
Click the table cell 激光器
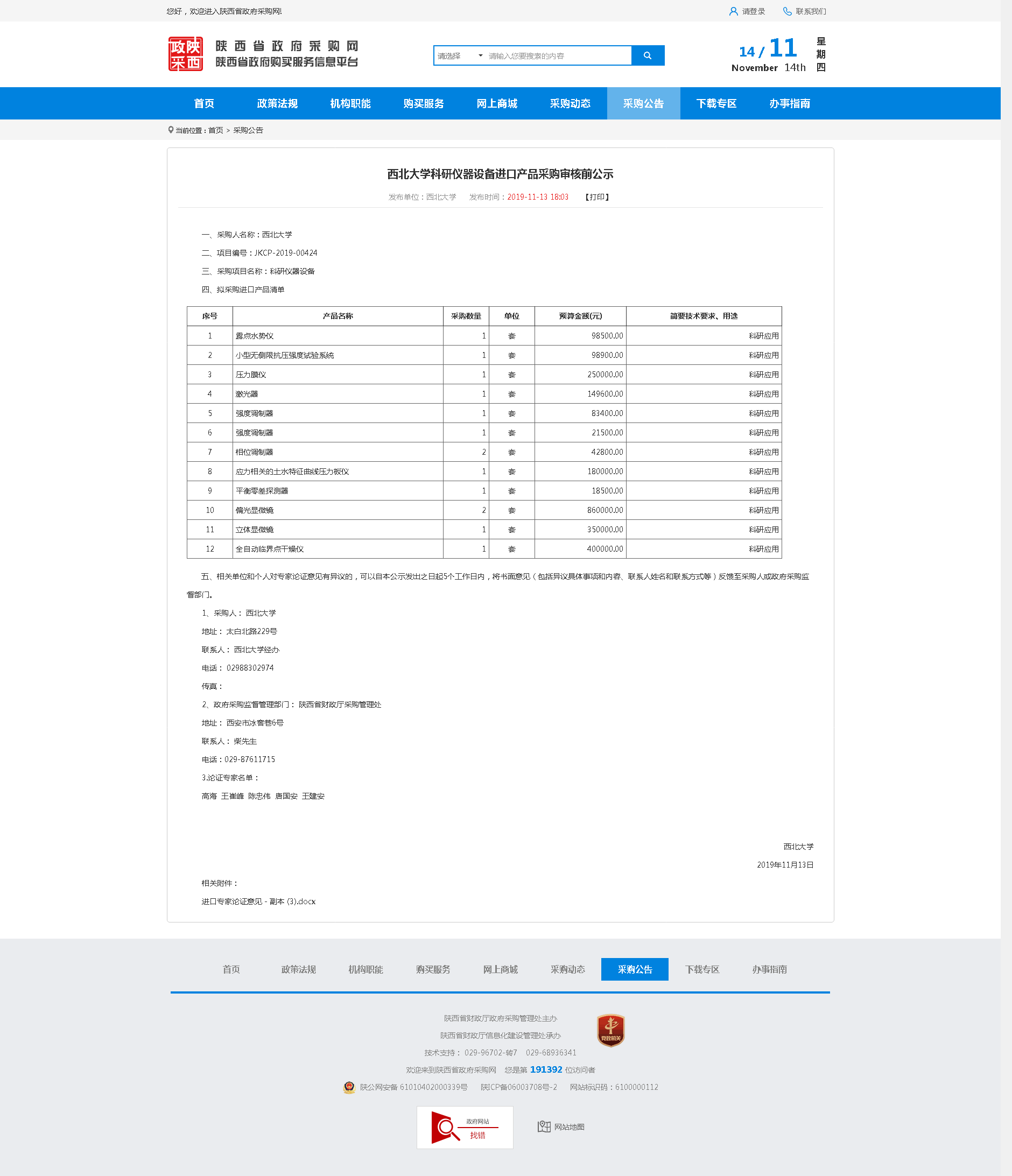338,394
